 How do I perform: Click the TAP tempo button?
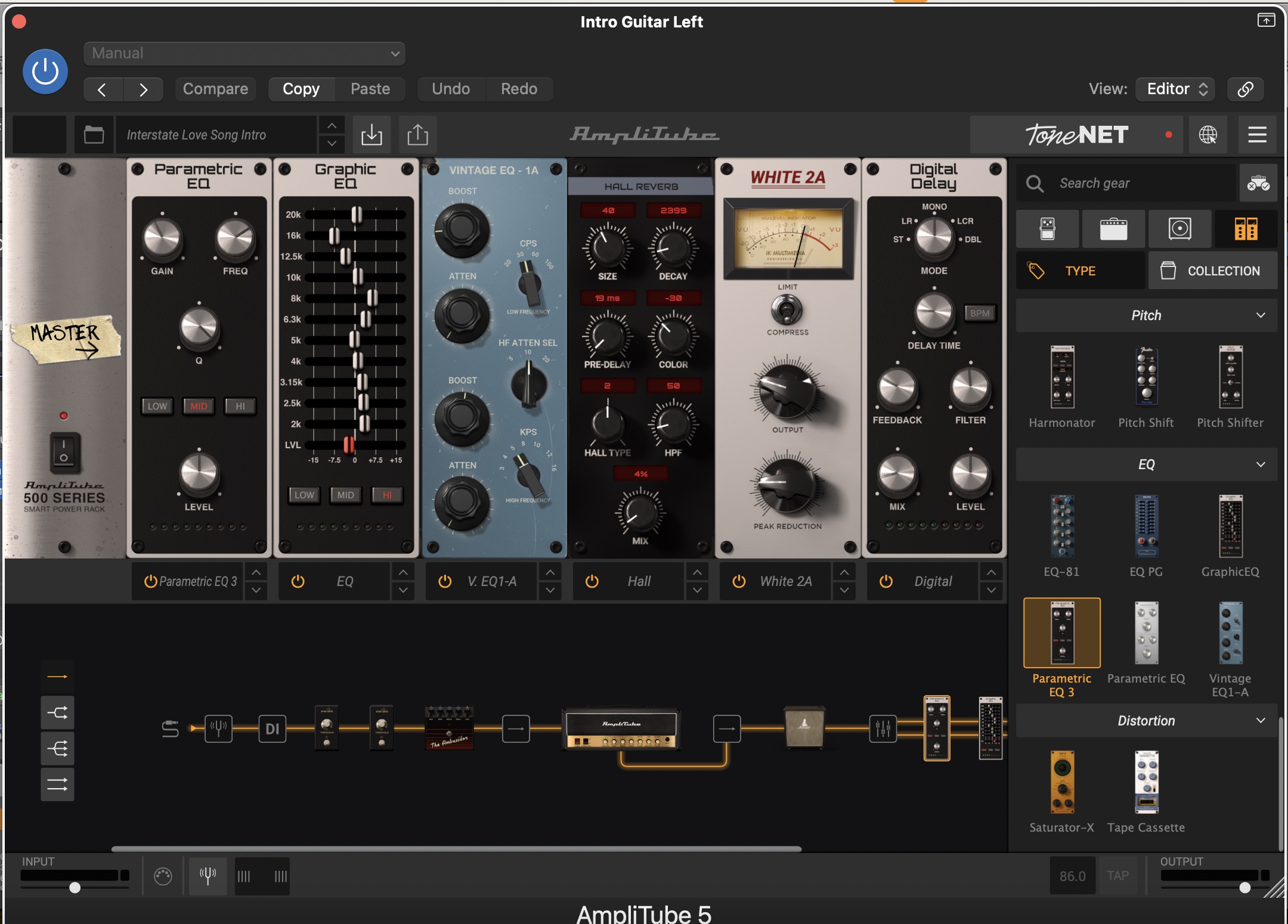pos(1118,876)
